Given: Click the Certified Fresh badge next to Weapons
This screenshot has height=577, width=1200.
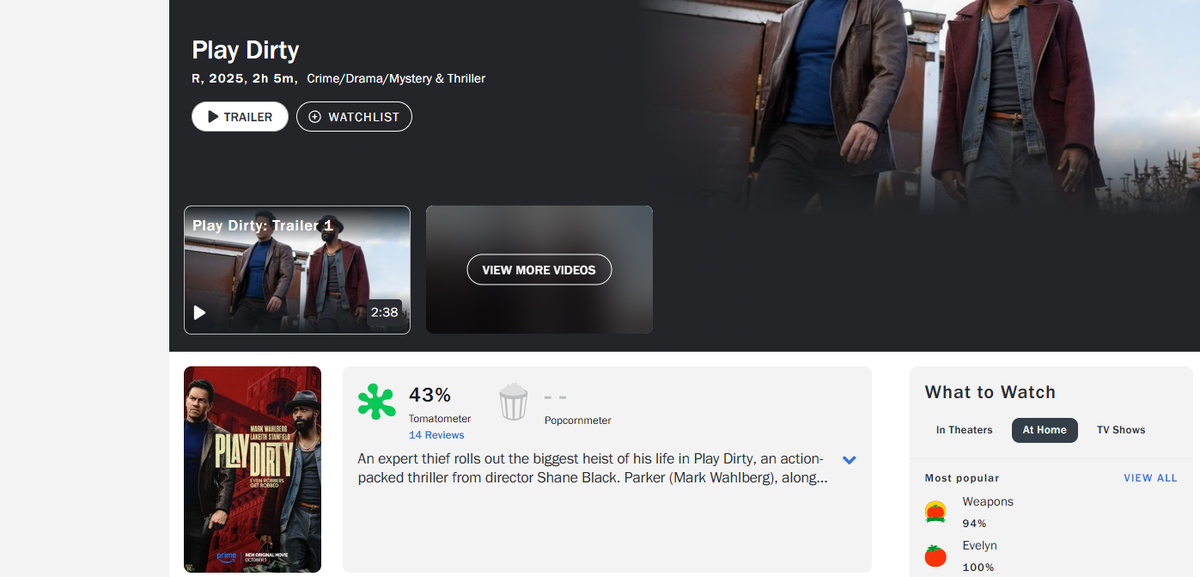Looking at the screenshot, I should (x=935, y=512).
